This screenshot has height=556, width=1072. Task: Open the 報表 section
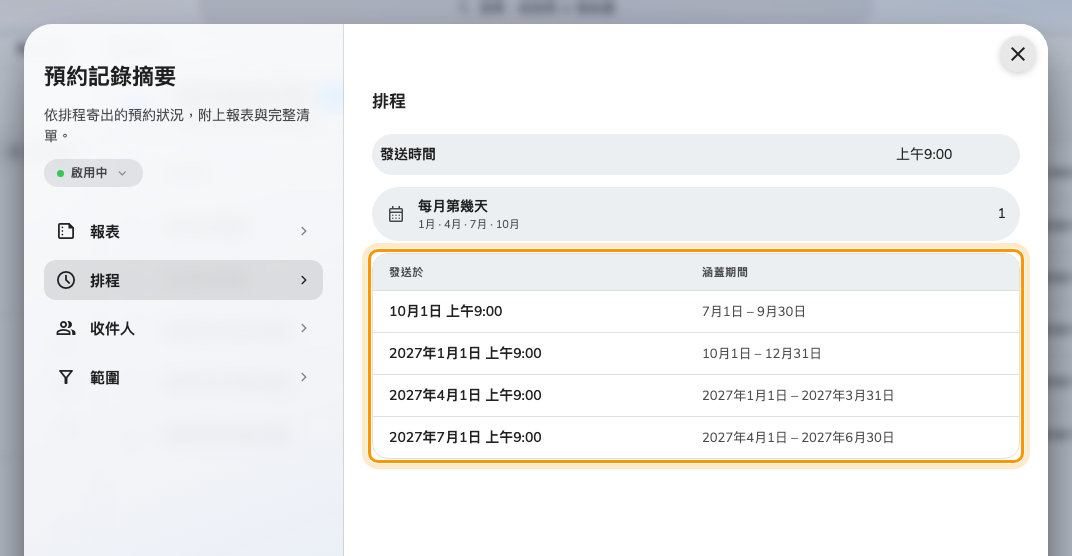click(x=183, y=231)
